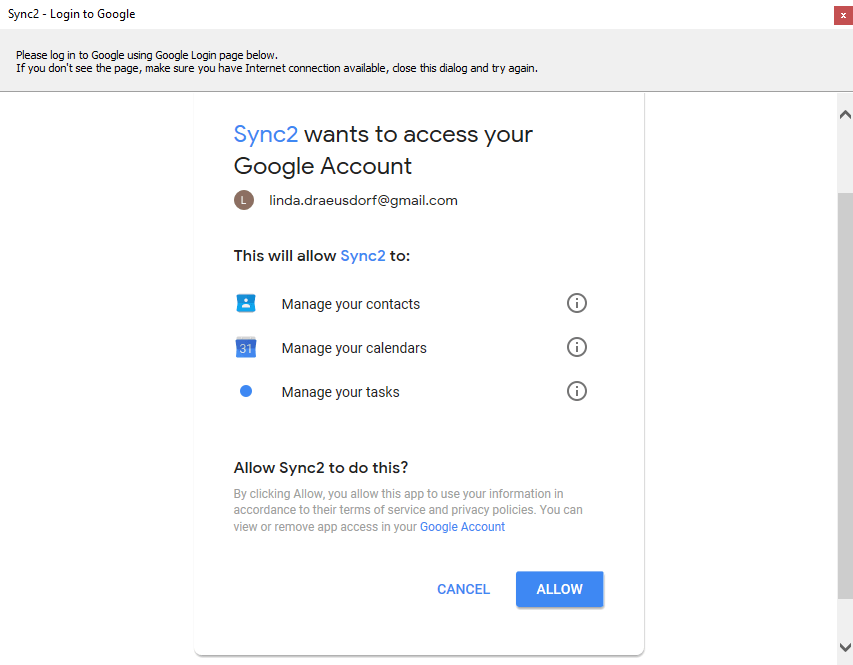Click the Manage your tasks permission text
Viewport: 853px width, 665px height.
[x=341, y=392]
